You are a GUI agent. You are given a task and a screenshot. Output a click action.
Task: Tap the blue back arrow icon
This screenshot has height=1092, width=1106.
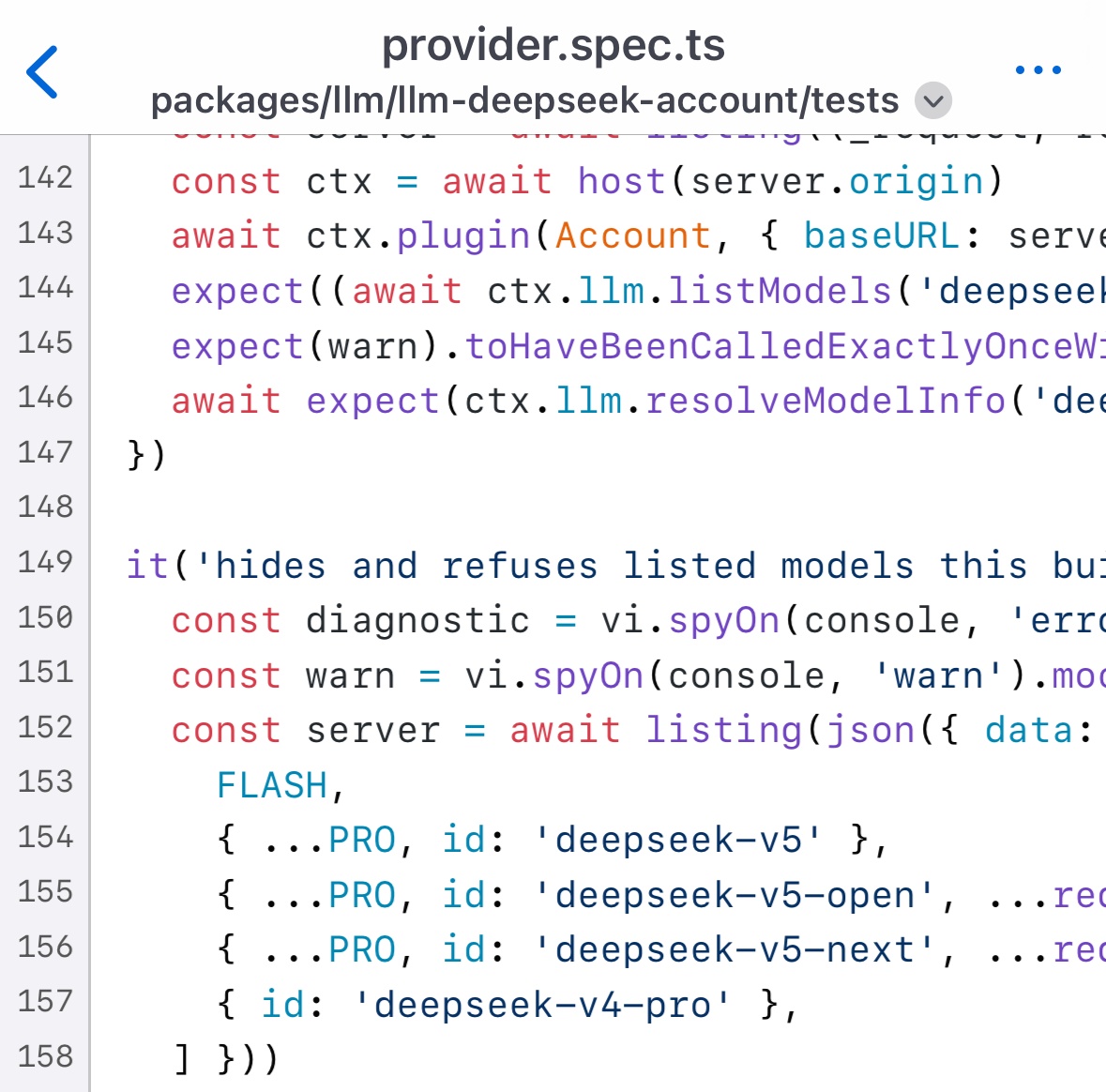(x=41, y=72)
